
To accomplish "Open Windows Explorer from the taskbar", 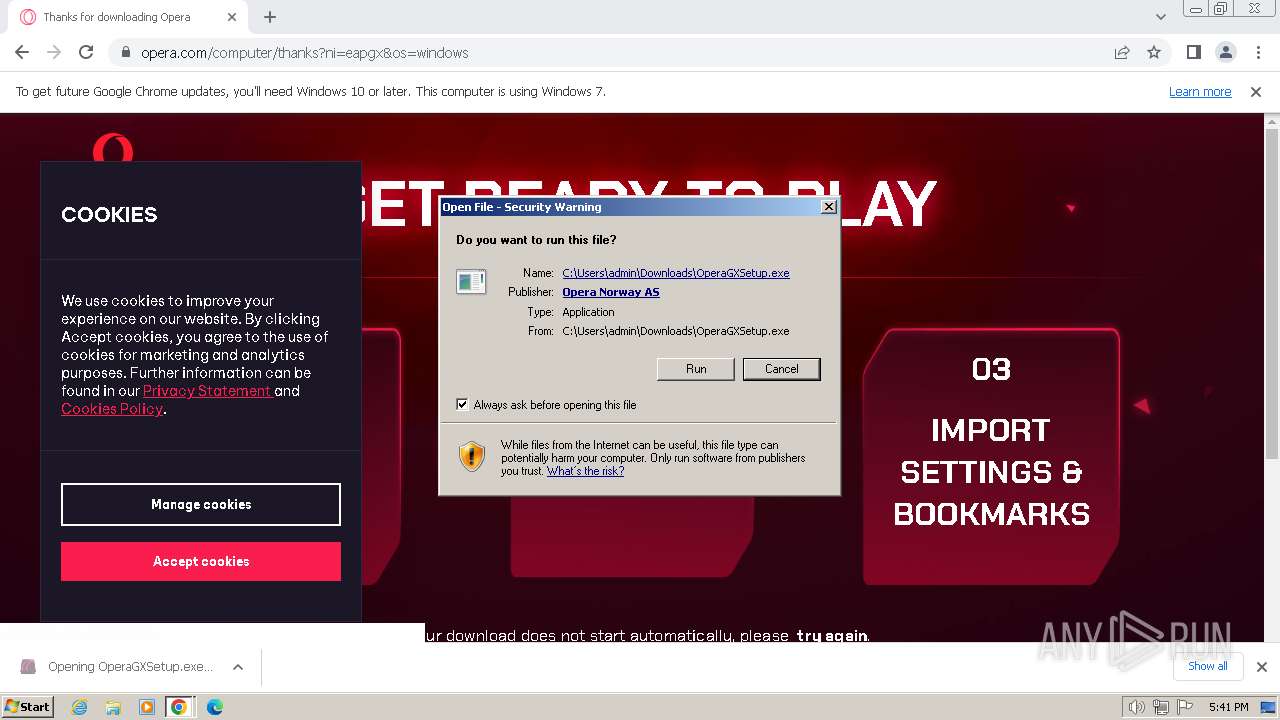I will point(113,707).
